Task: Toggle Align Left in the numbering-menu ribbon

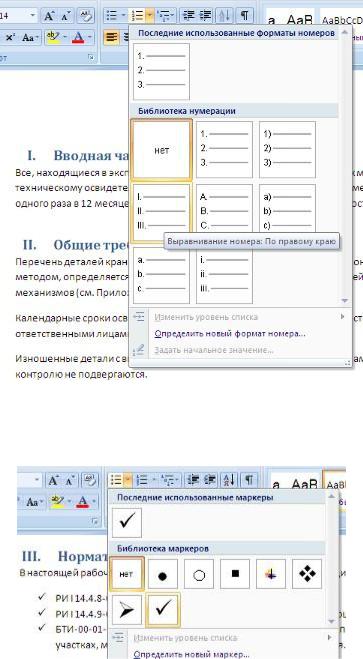Action: [x=111, y=38]
